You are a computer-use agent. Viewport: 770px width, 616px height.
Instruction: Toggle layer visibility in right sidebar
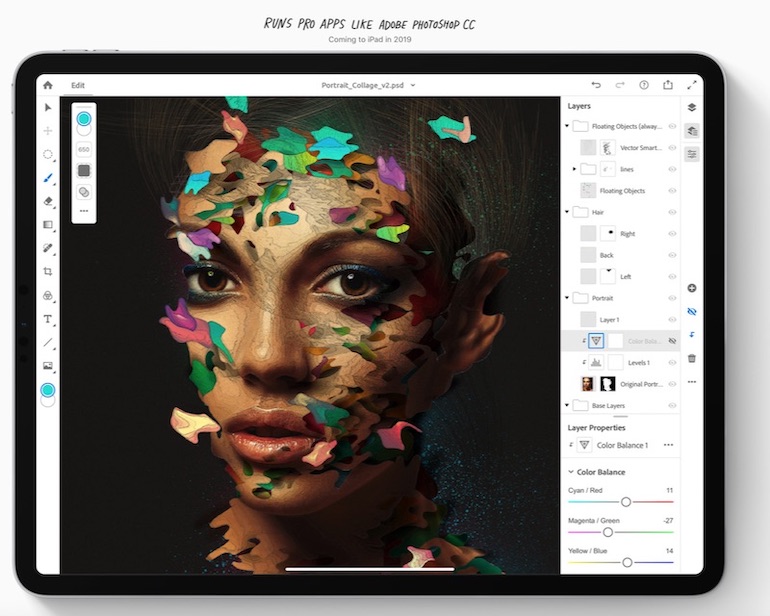[x=692, y=311]
